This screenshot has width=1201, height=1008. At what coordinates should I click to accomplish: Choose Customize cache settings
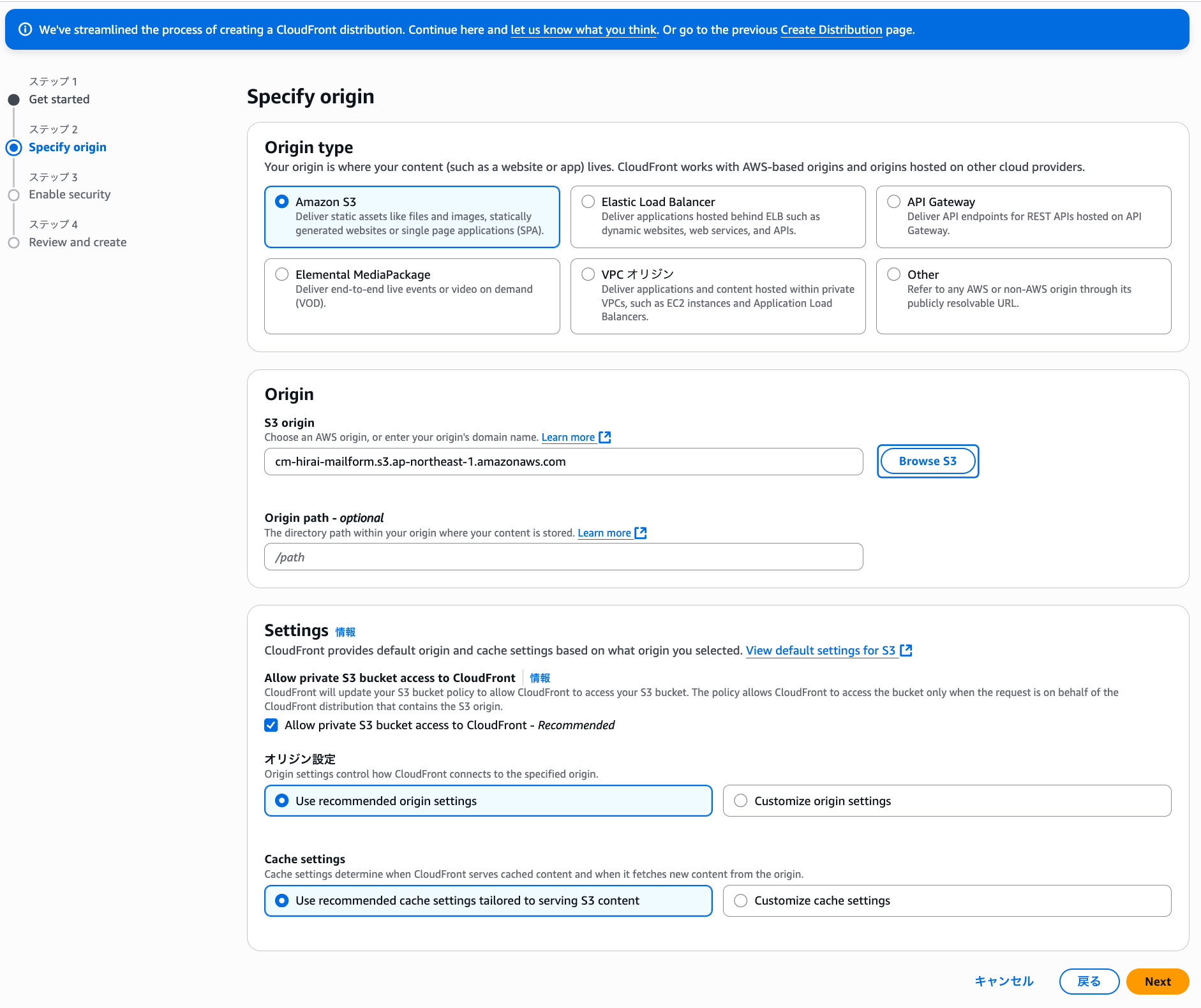point(947,901)
